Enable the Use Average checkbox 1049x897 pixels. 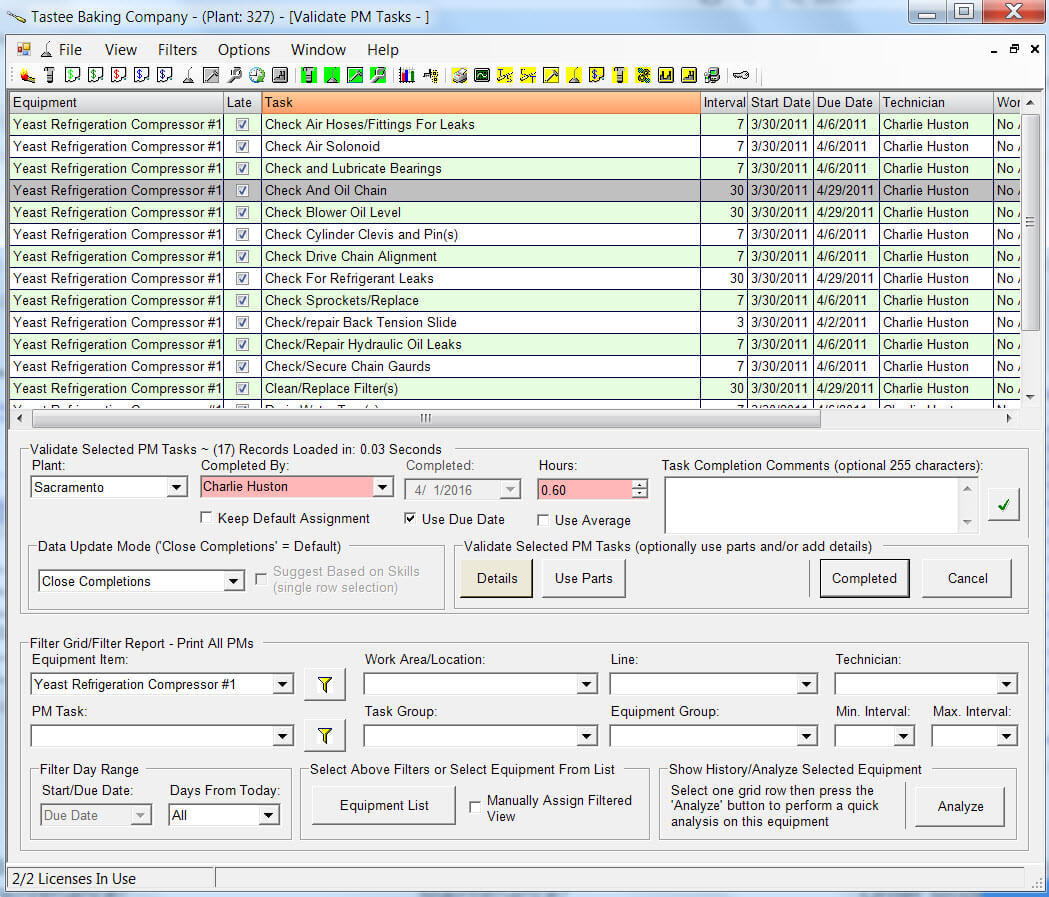click(543, 520)
